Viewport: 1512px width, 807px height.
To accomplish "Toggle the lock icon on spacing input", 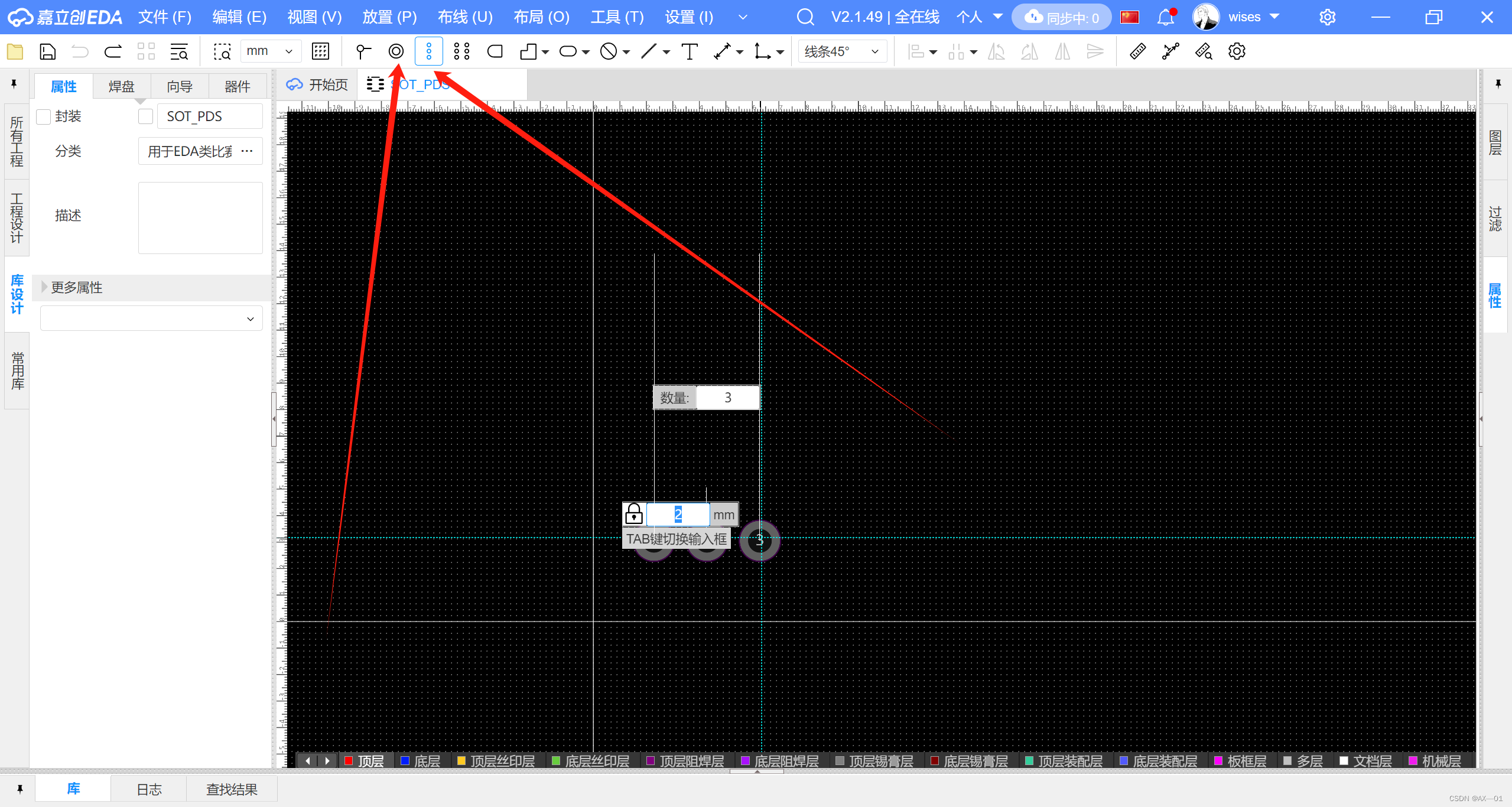I will (634, 514).
